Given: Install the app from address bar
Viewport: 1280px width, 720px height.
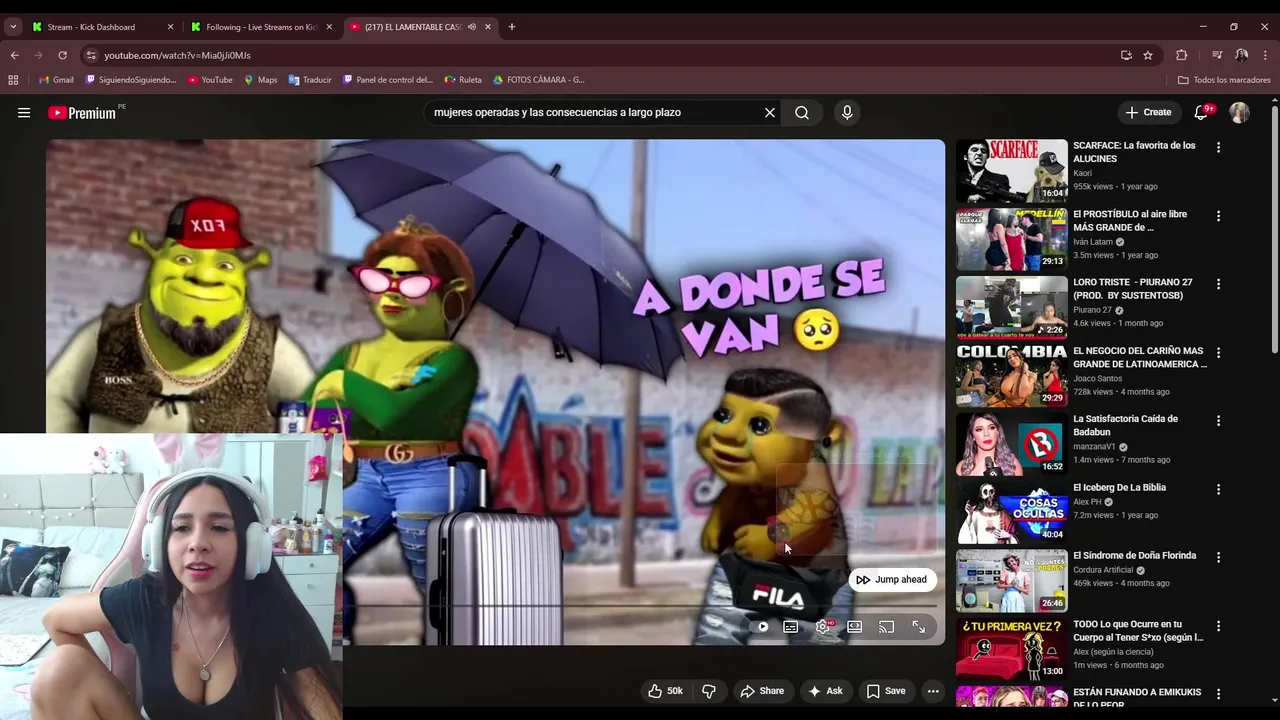Looking at the screenshot, I should point(1126,55).
